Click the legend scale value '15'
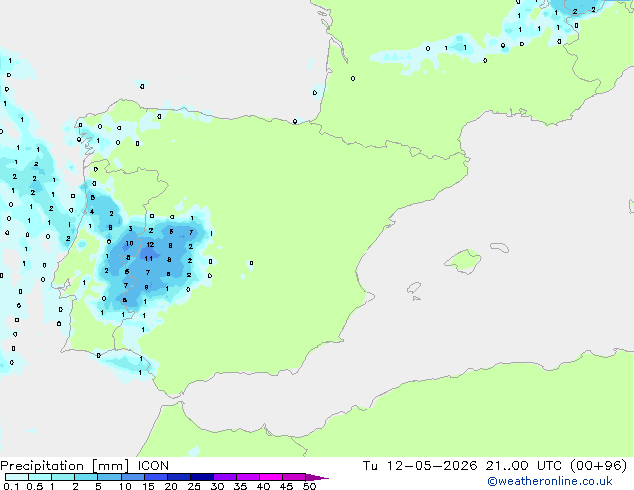Screen dimensions: 634x490 coord(148,486)
